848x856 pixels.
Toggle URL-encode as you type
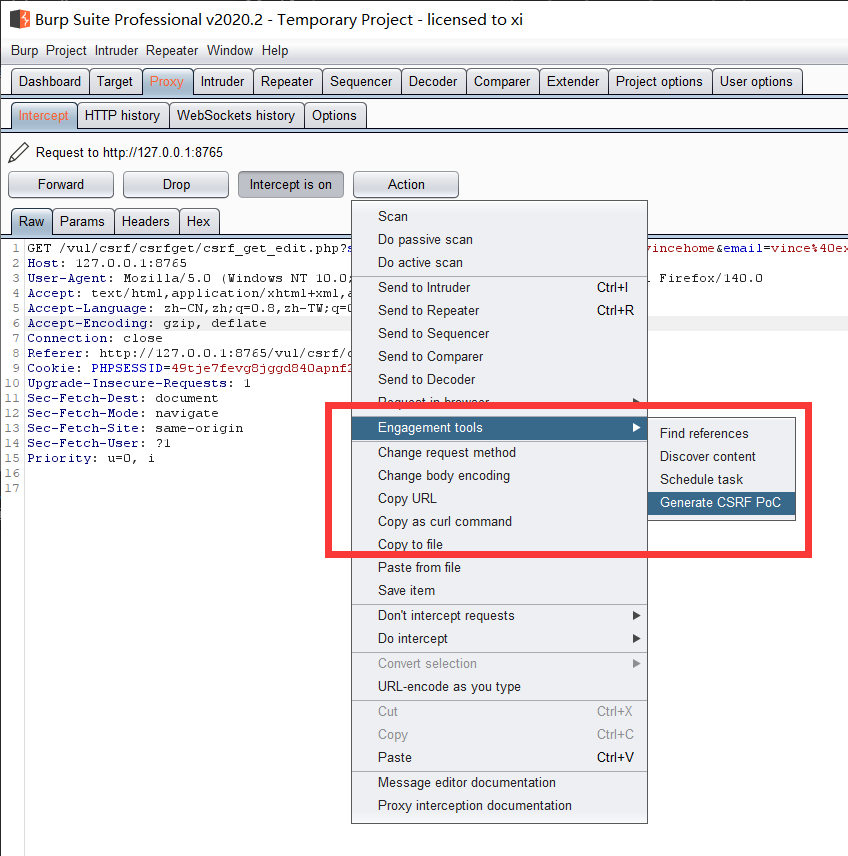pos(499,686)
